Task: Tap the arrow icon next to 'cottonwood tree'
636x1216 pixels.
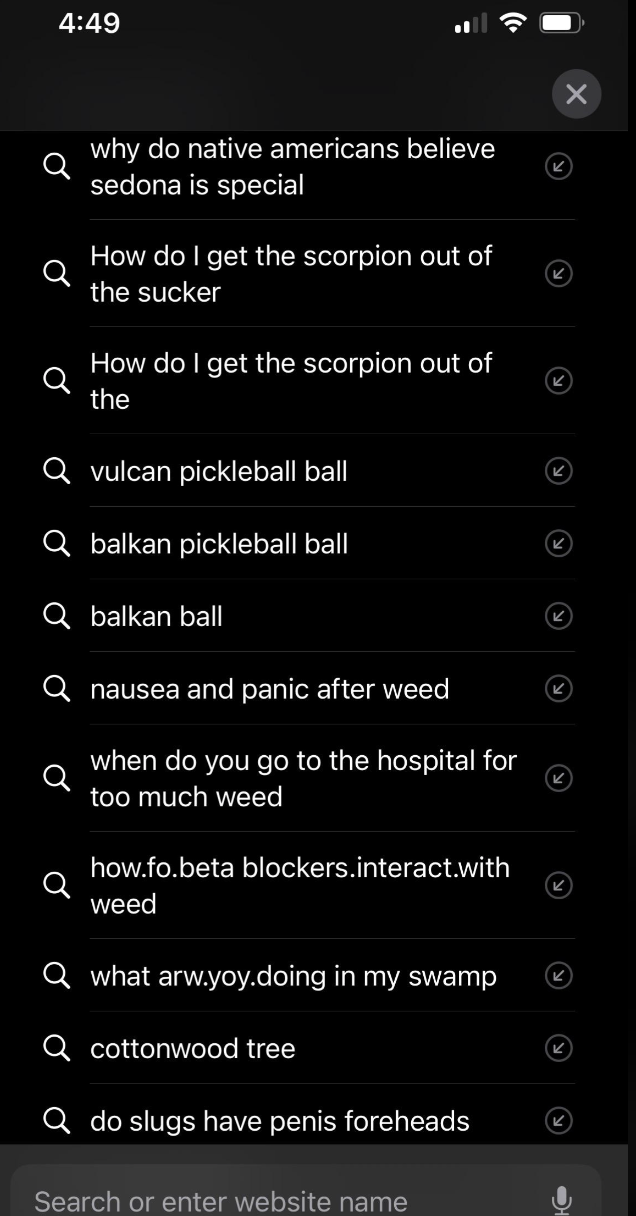Action: (558, 1048)
